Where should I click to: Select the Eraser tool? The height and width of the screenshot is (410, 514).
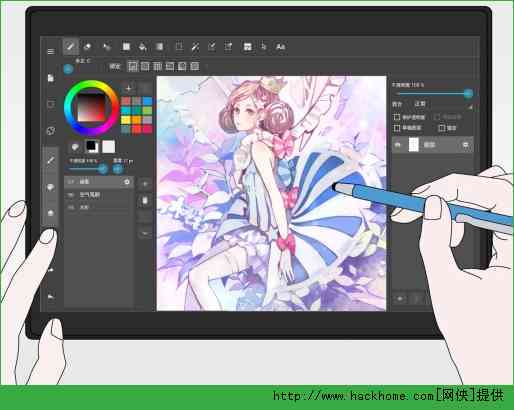[x=88, y=47]
